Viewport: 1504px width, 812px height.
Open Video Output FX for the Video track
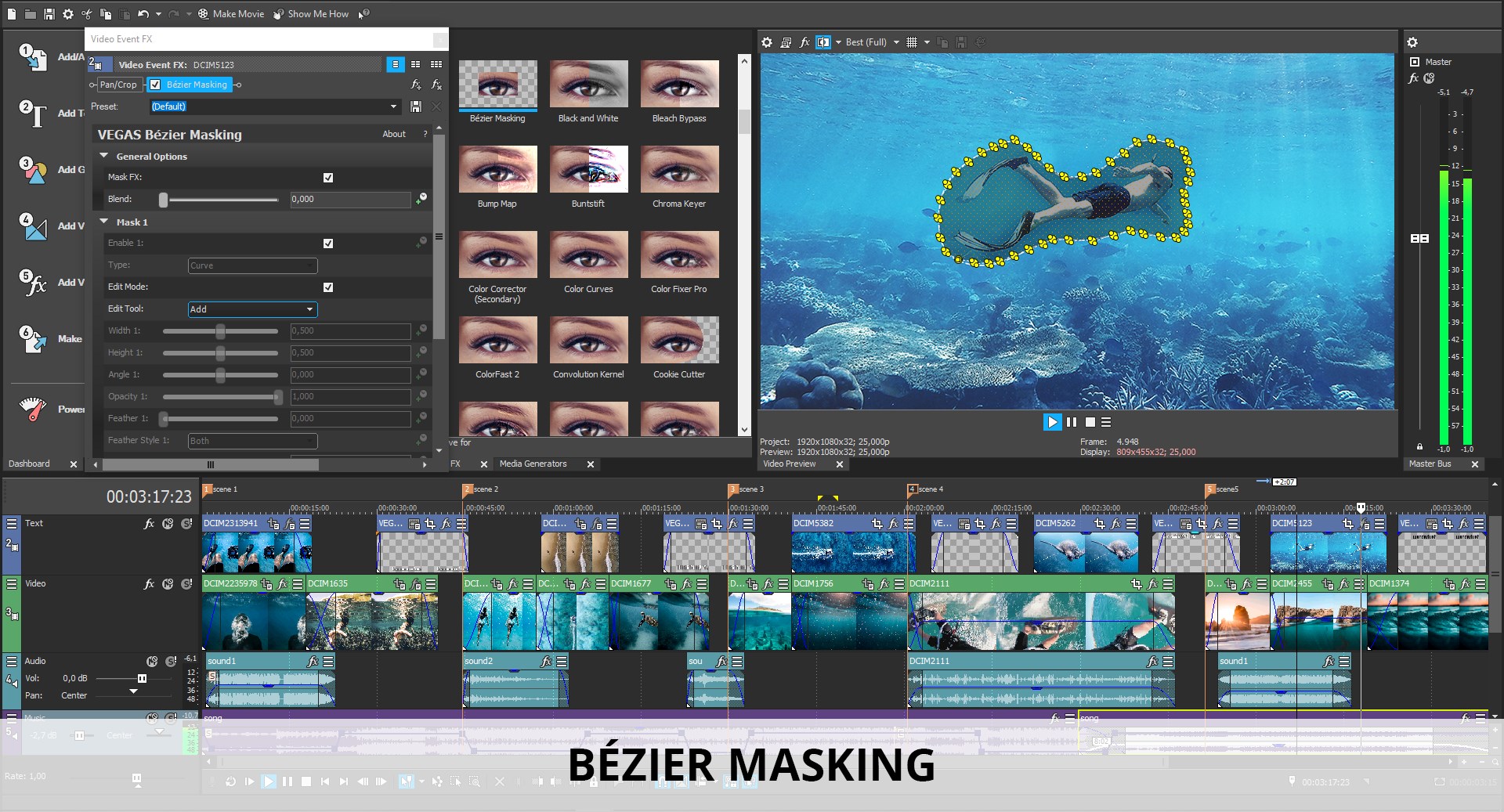pyautogui.click(x=149, y=583)
